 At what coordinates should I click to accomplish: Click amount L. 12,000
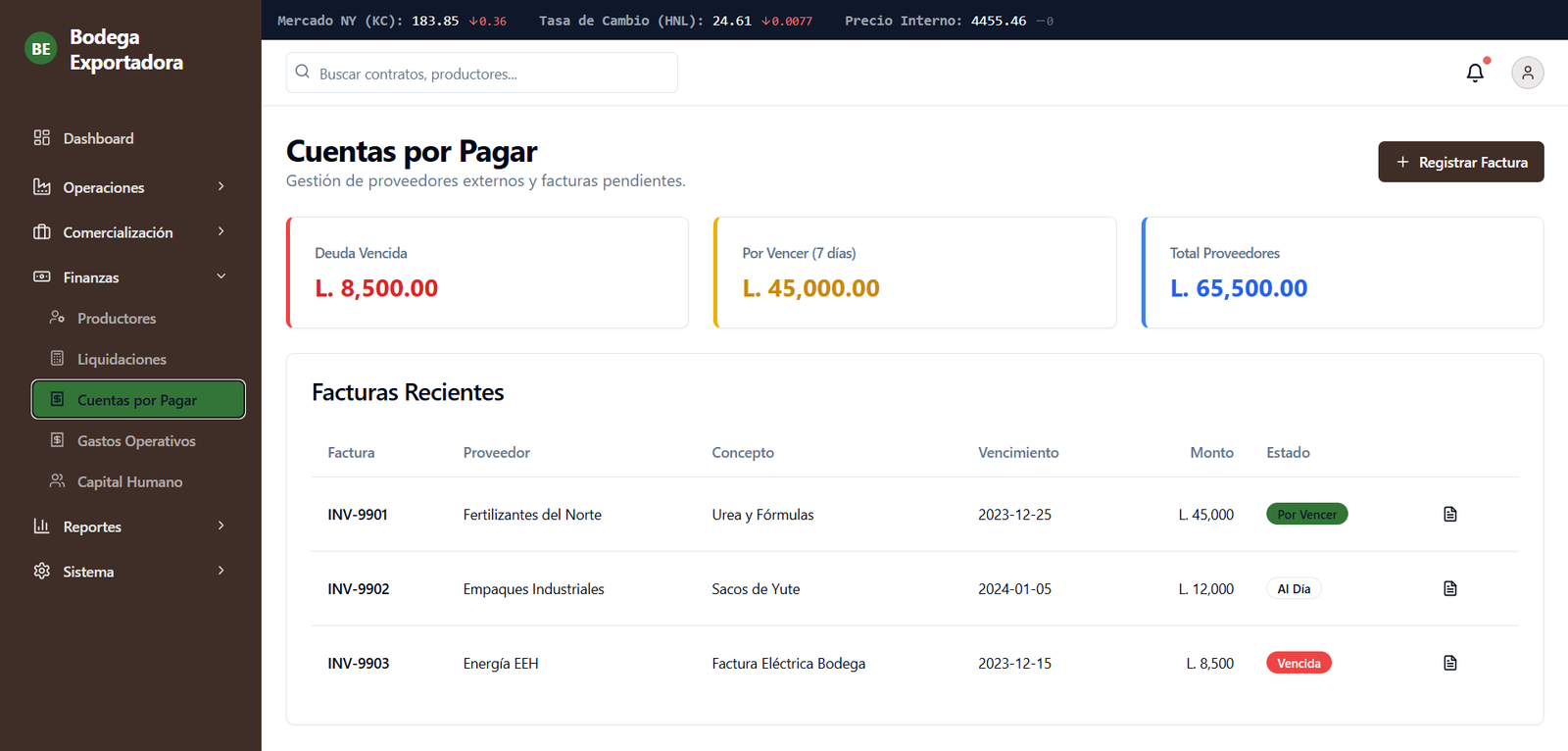tap(1205, 588)
